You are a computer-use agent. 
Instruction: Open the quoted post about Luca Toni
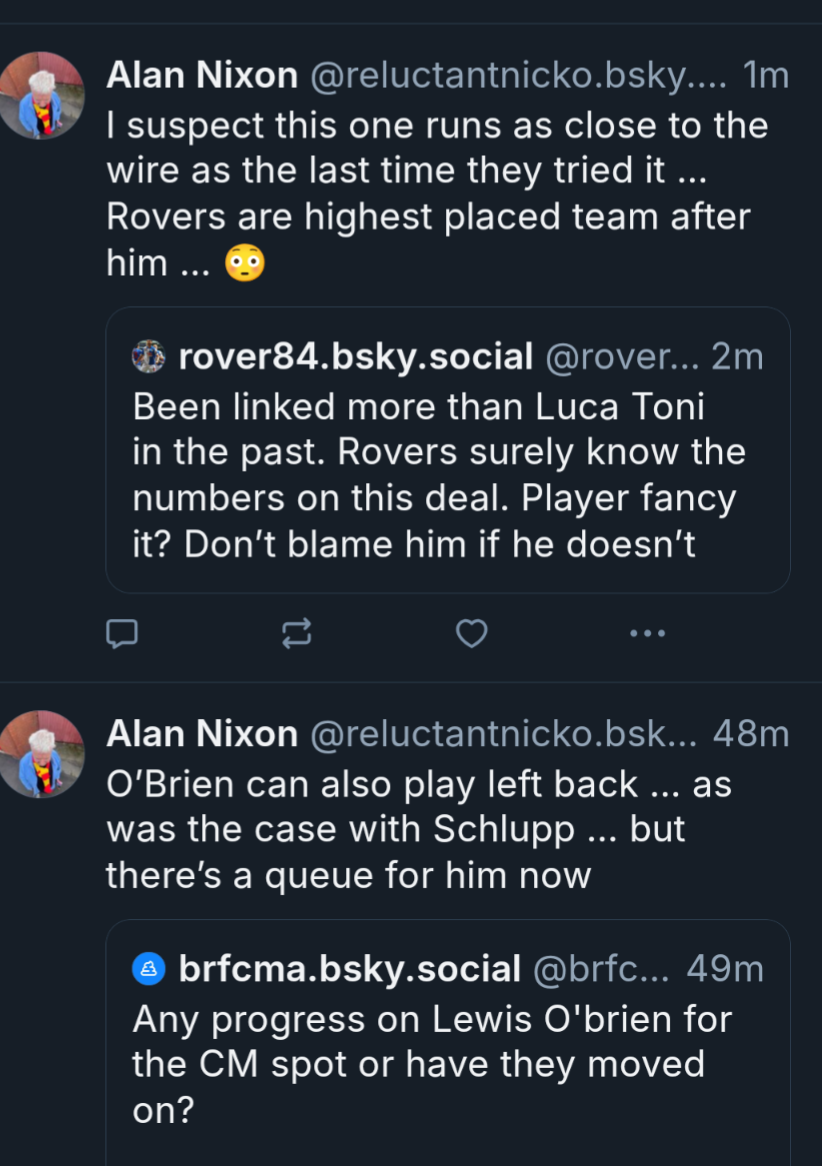pyautogui.click(x=440, y=475)
